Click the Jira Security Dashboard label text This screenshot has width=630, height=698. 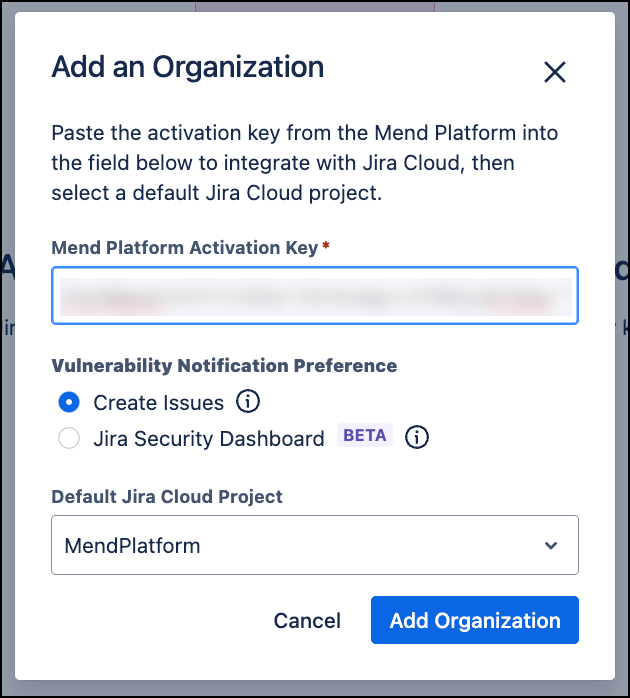pos(208,438)
